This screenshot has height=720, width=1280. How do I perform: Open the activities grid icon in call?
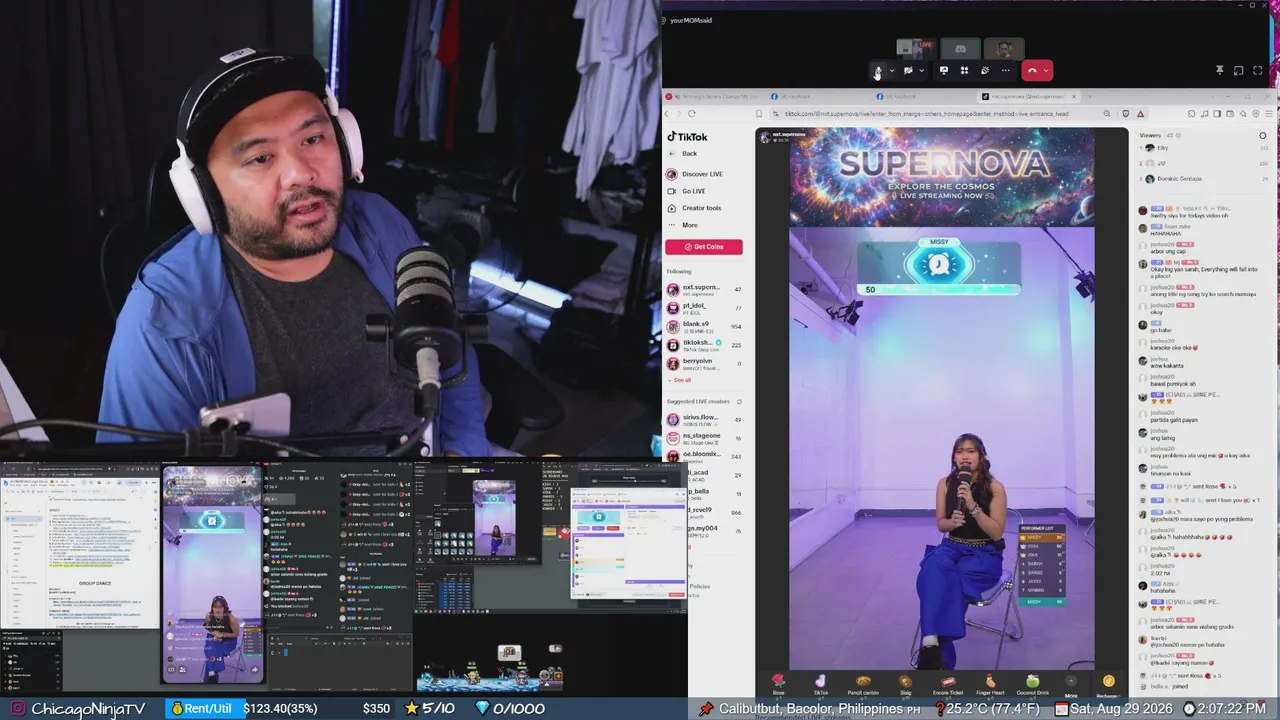[x=964, y=71]
